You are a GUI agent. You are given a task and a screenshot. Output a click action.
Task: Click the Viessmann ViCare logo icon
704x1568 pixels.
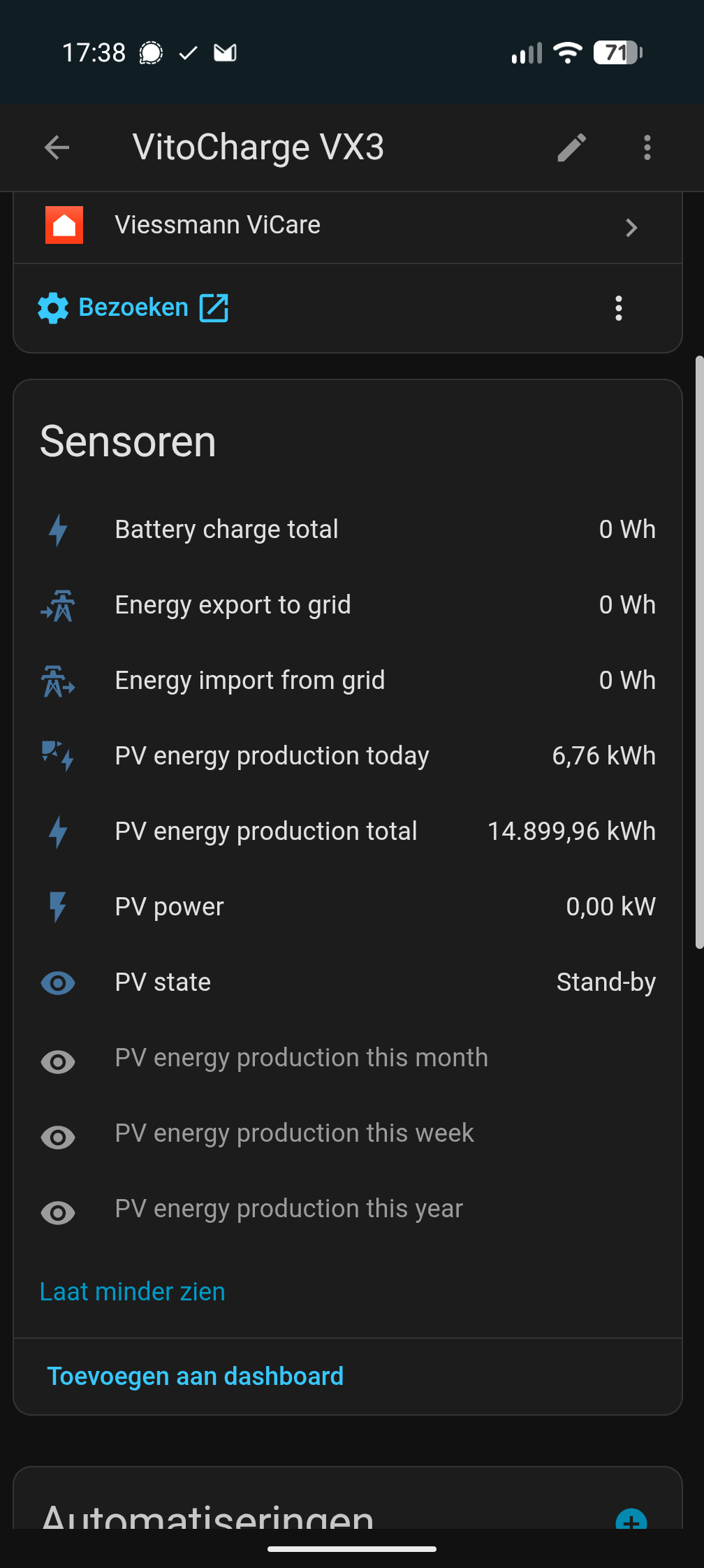tap(64, 225)
